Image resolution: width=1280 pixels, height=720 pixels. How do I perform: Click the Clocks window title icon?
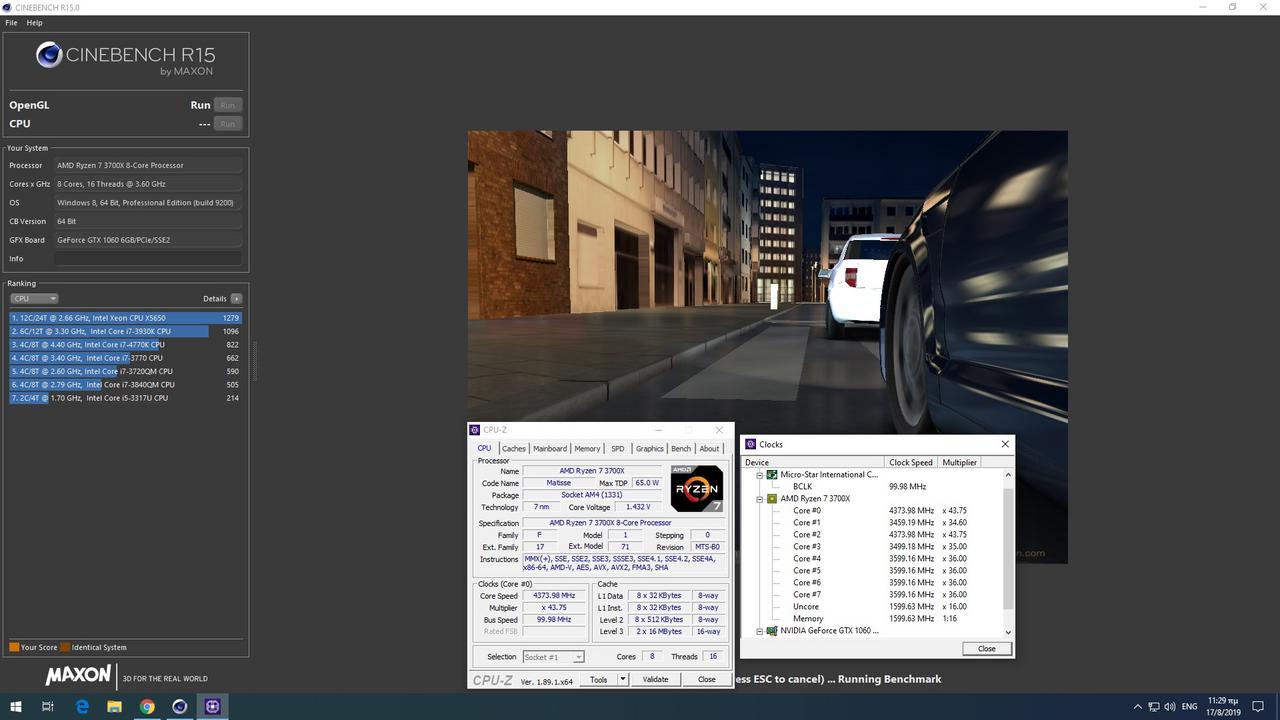(x=751, y=444)
